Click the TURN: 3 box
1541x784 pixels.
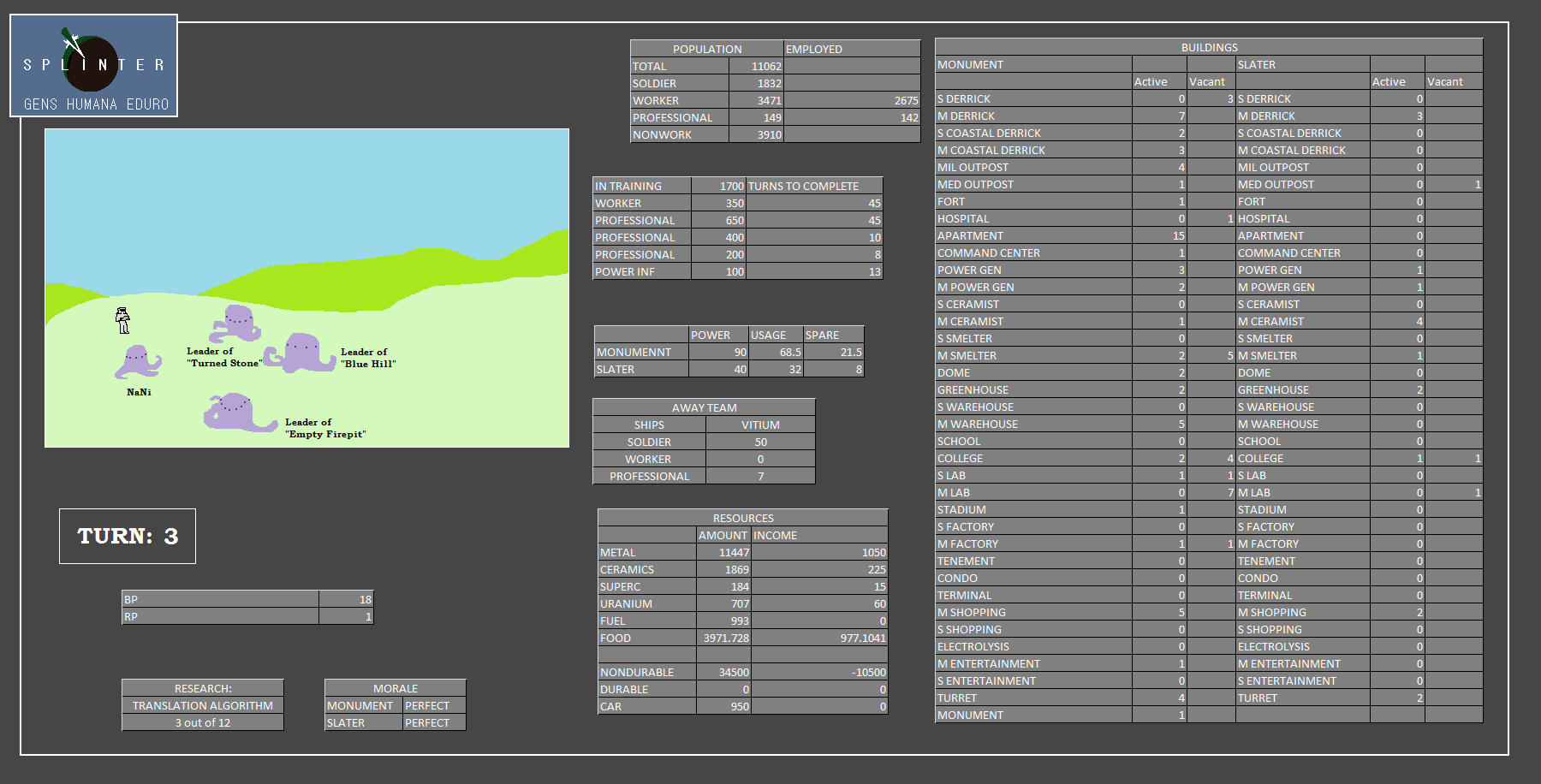tap(128, 537)
